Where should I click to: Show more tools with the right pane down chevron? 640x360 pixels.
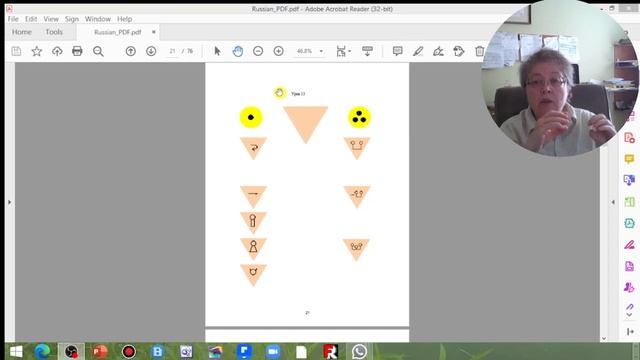[x=629, y=315]
